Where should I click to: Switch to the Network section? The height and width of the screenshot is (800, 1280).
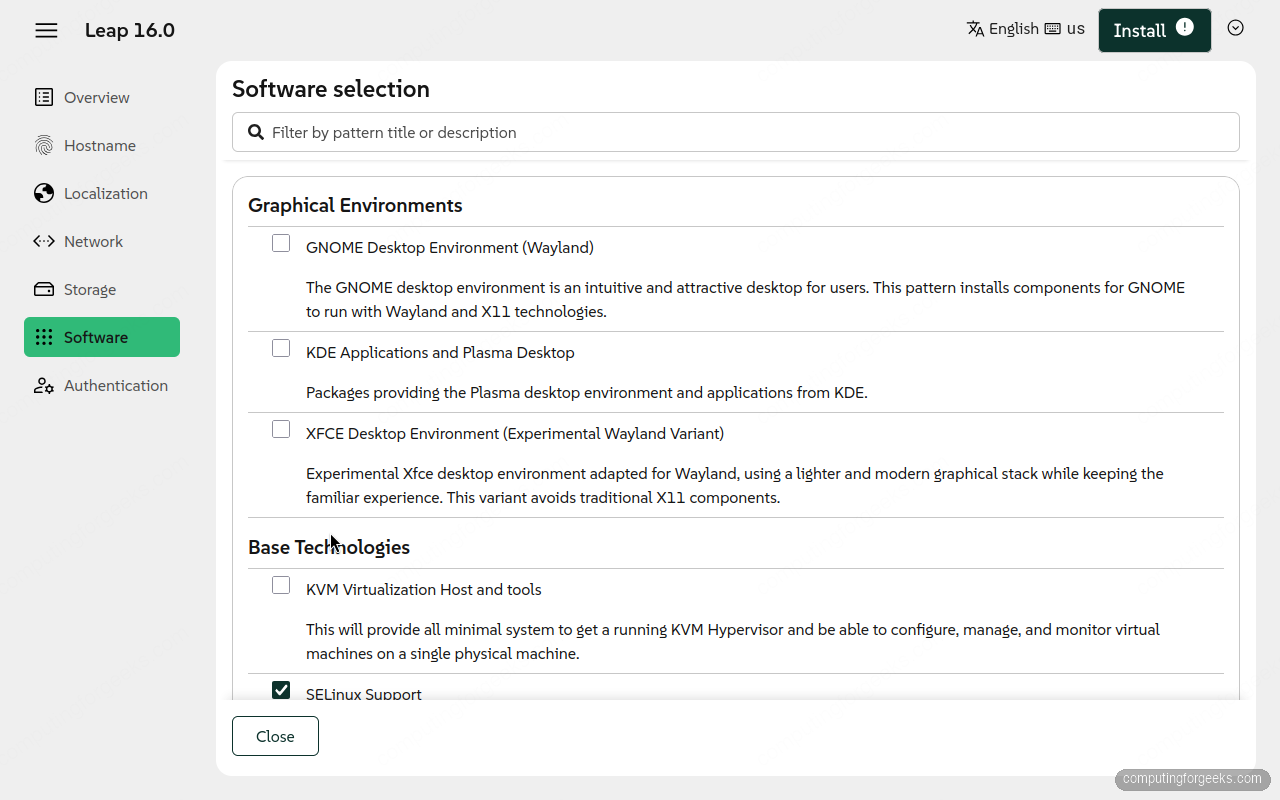point(102,241)
